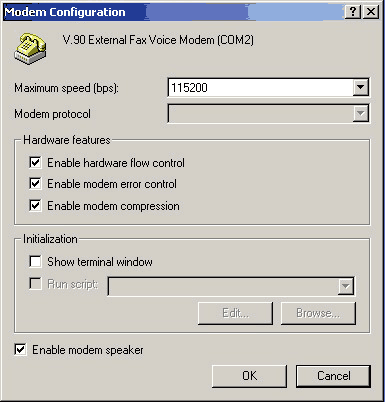Uncheck Enable modem speaker
This screenshot has width=385, height=402.
pos(20,350)
